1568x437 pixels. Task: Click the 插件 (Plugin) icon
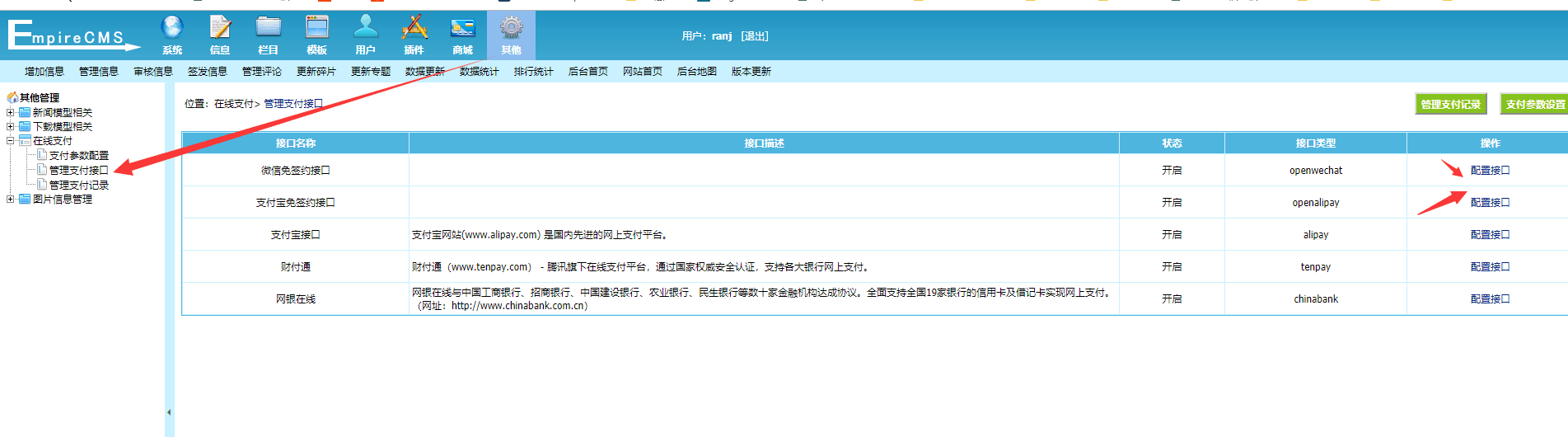[x=414, y=30]
